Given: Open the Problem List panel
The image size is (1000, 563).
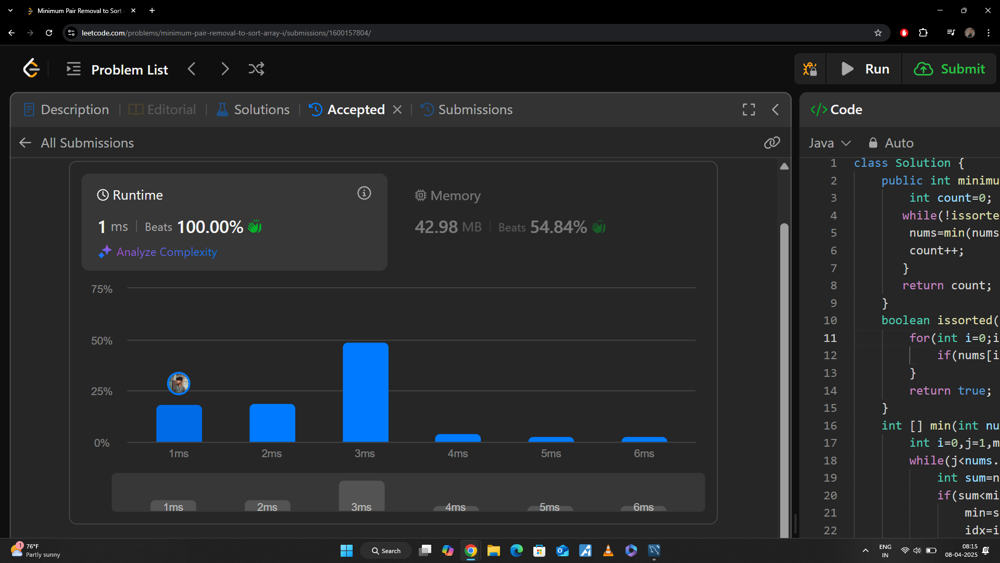Looking at the screenshot, I should [x=117, y=69].
